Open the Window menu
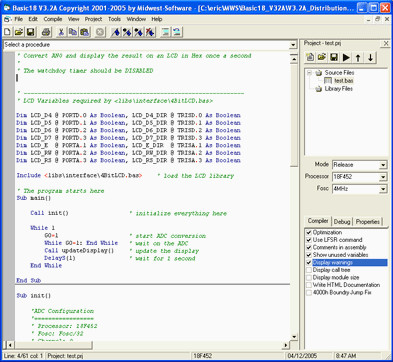The image size is (393, 362). pyautogui.click(x=136, y=19)
